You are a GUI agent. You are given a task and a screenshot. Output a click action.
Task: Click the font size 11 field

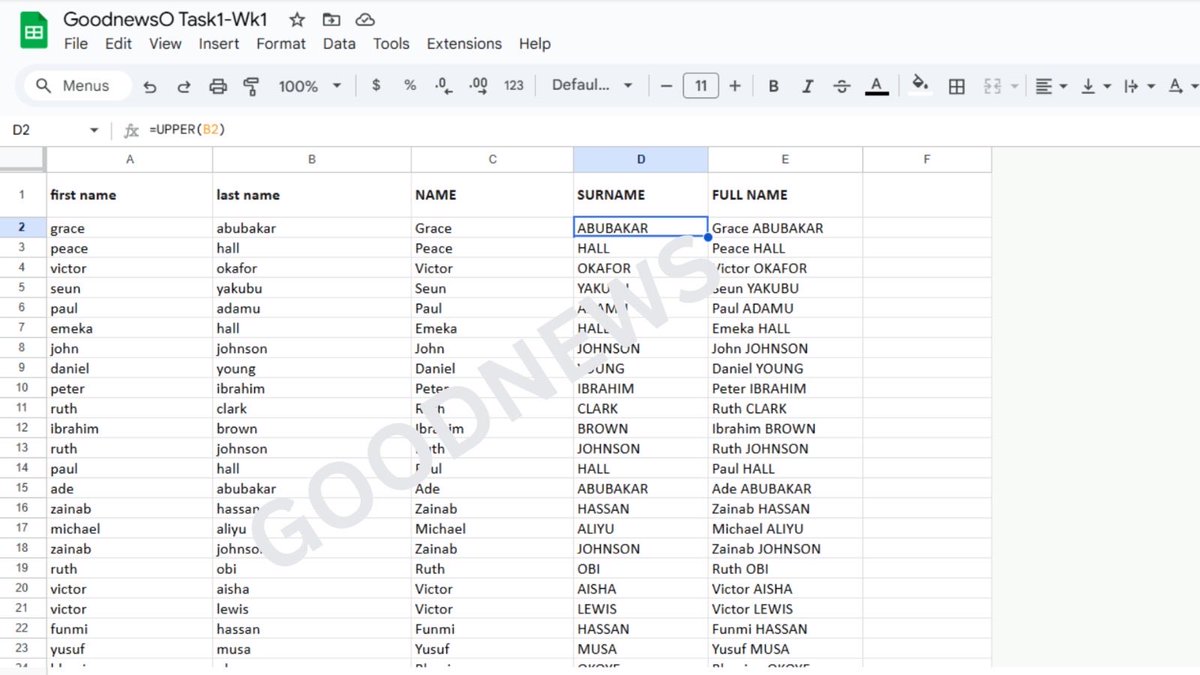701,86
